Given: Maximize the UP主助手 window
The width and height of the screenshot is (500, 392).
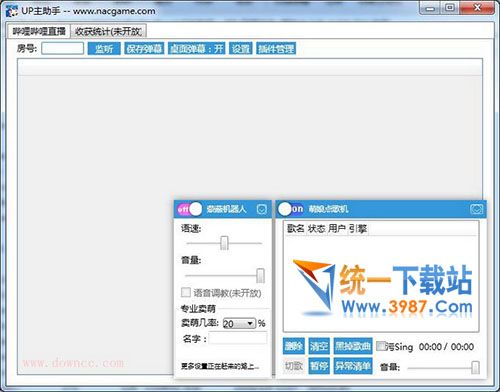Looking at the screenshot, I should (450, 8).
